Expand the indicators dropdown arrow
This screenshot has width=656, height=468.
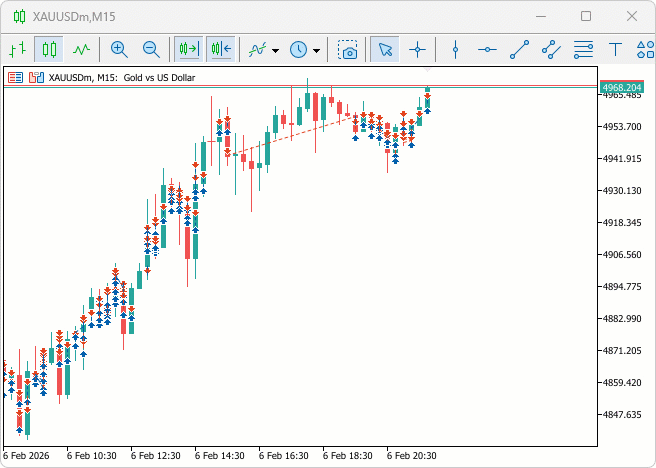click(275, 51)
